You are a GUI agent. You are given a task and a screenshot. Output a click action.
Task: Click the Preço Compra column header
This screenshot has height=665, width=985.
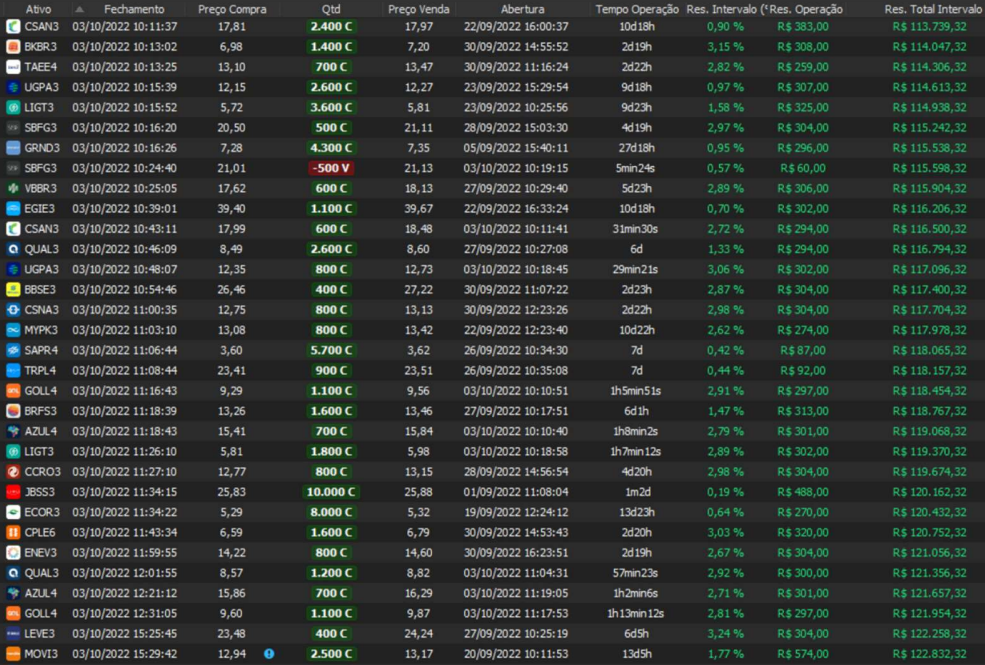click(x=232, y=9)
